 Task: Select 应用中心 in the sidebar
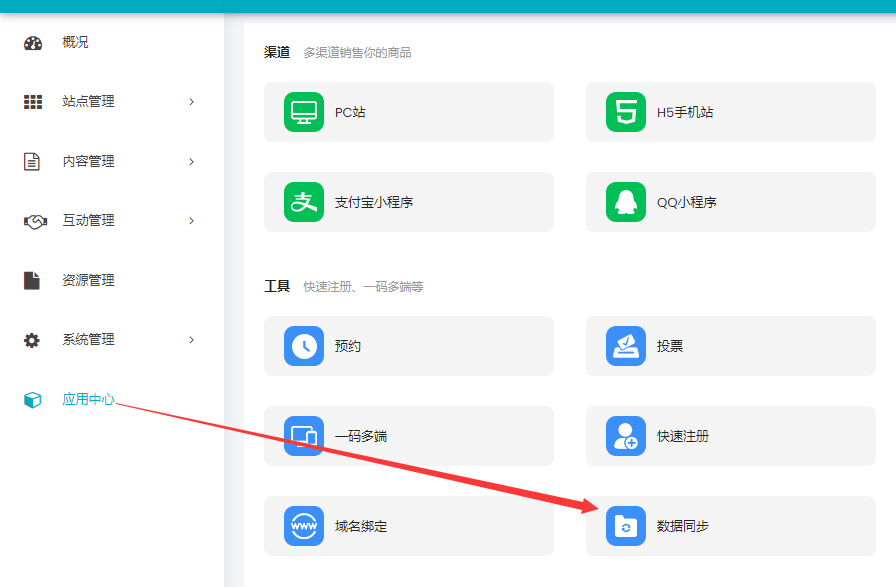click(88, 400)
